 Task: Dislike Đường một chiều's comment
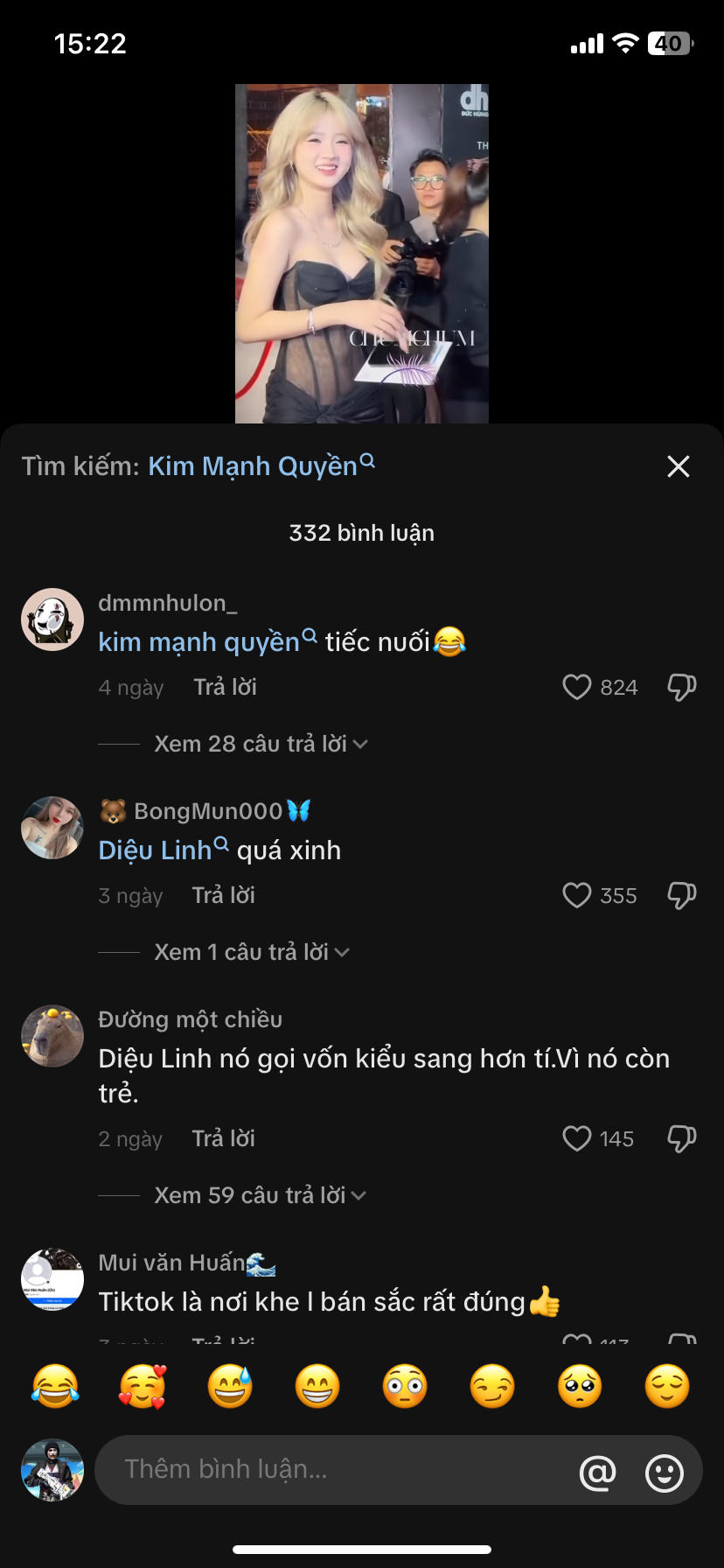coord(681,1138)
